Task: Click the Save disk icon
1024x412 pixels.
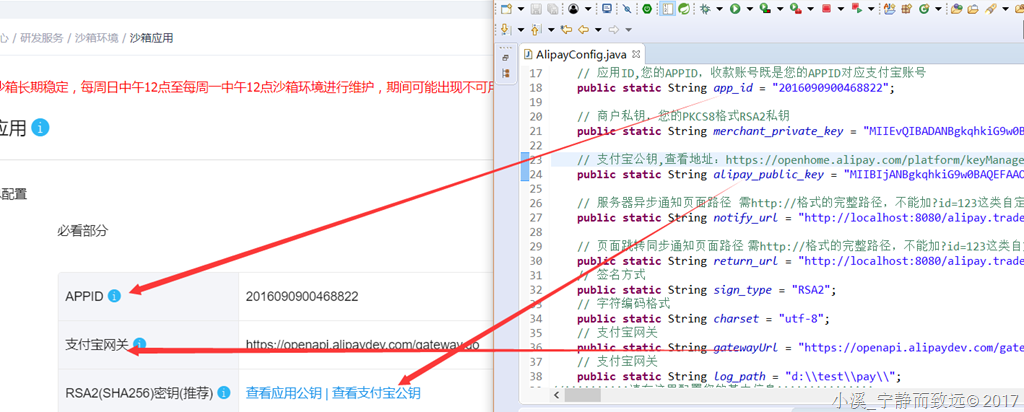Action: pos(536,8)
